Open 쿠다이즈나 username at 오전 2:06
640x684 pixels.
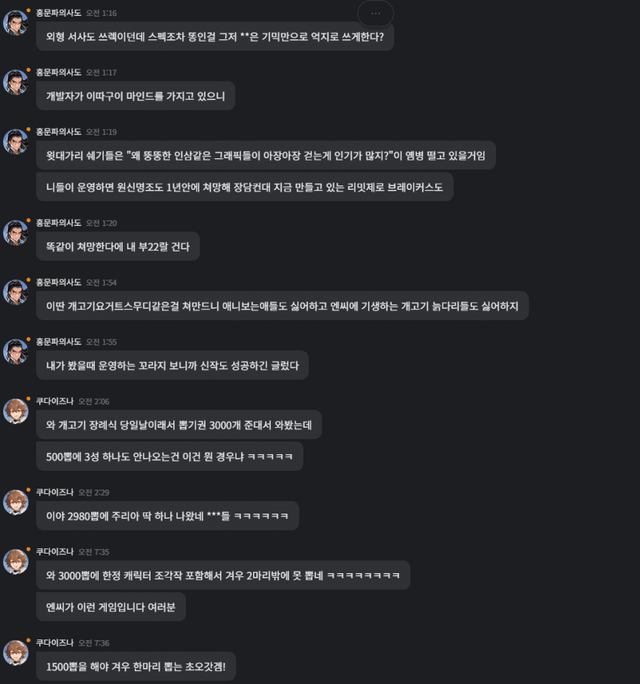click(55, 401)
